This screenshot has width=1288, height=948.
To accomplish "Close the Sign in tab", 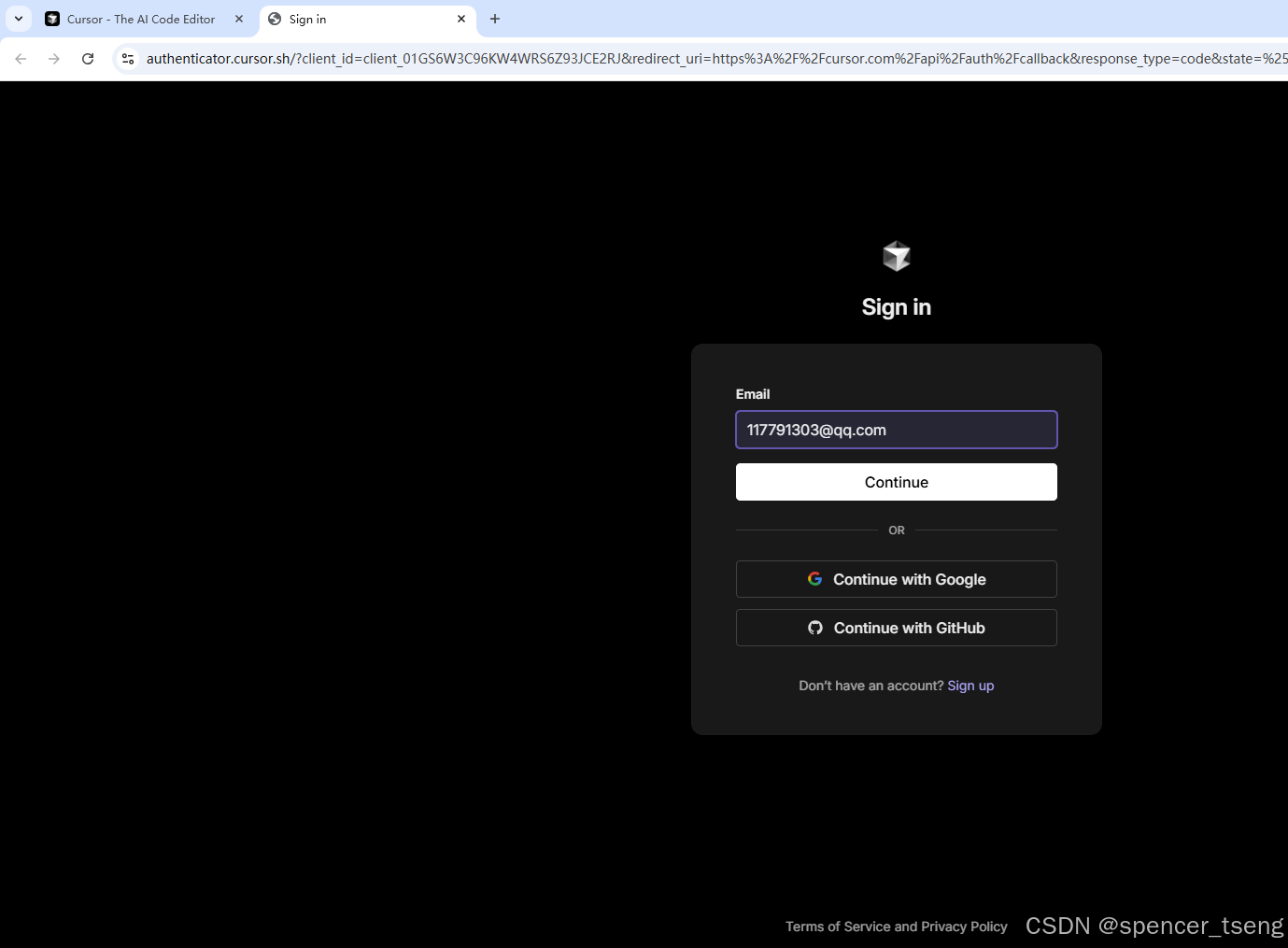I will (461, 19).
